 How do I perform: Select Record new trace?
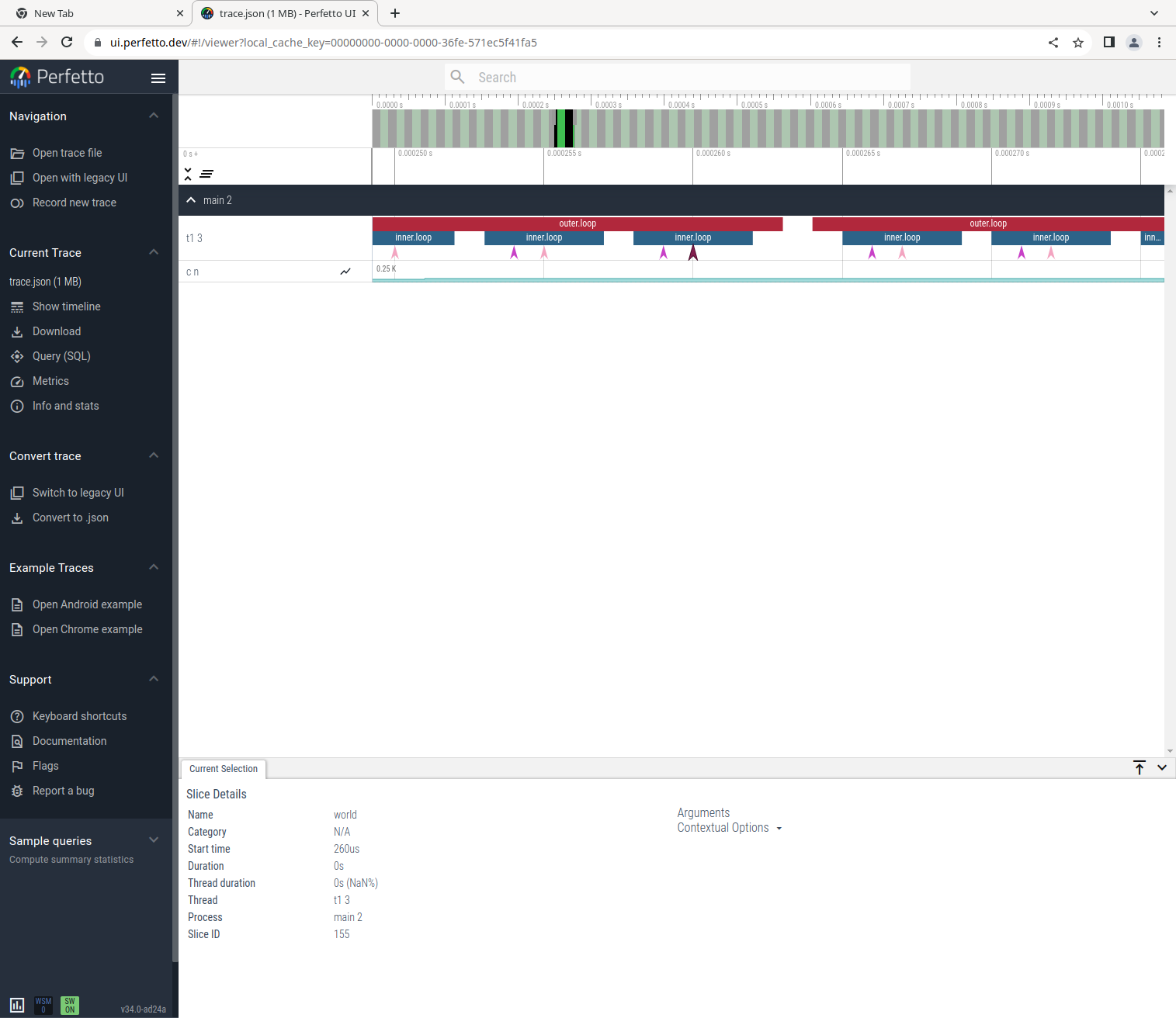tap(74, 203)
